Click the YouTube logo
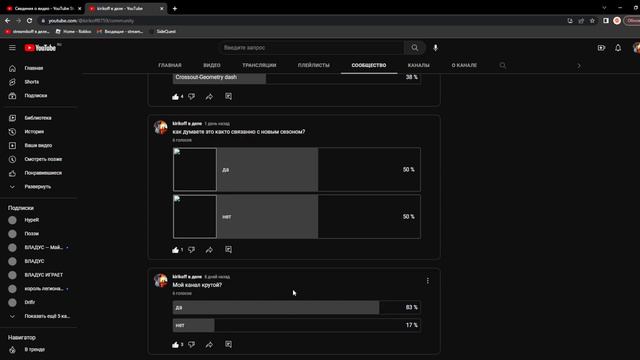 click(40, 48)
